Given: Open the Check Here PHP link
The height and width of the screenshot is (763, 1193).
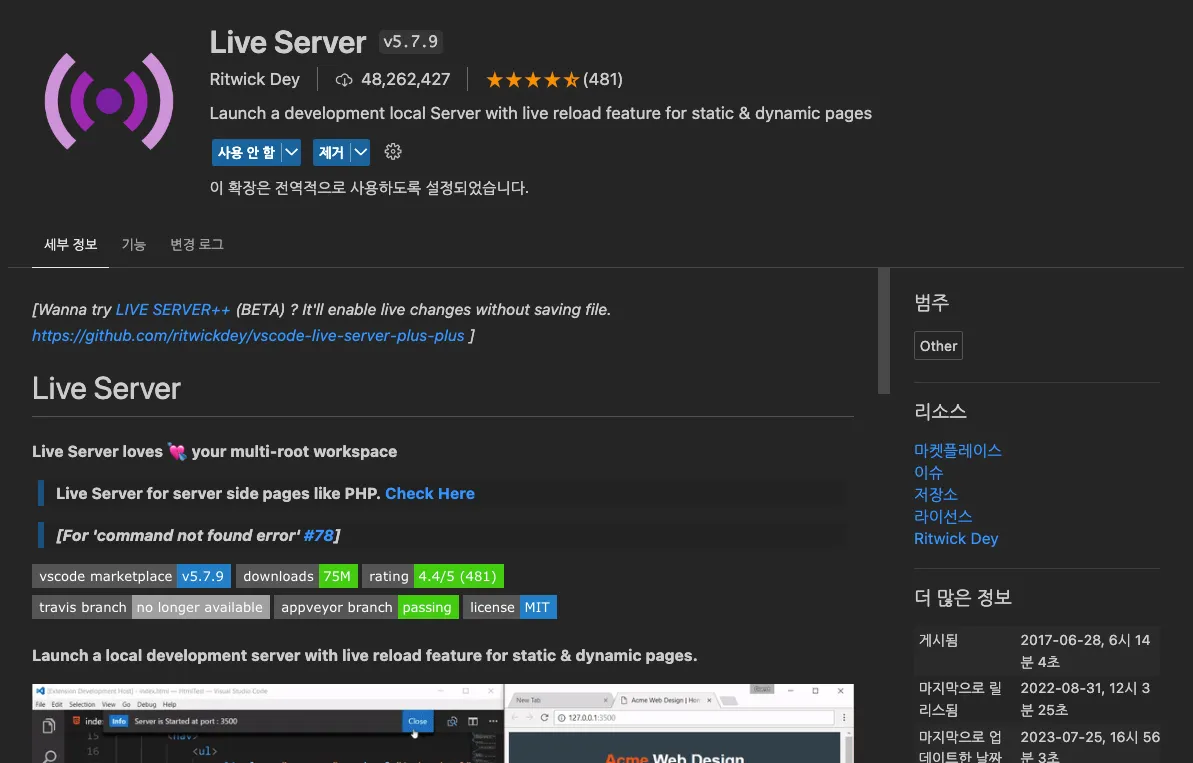Looking at the screenshot, I should point(430,493).
